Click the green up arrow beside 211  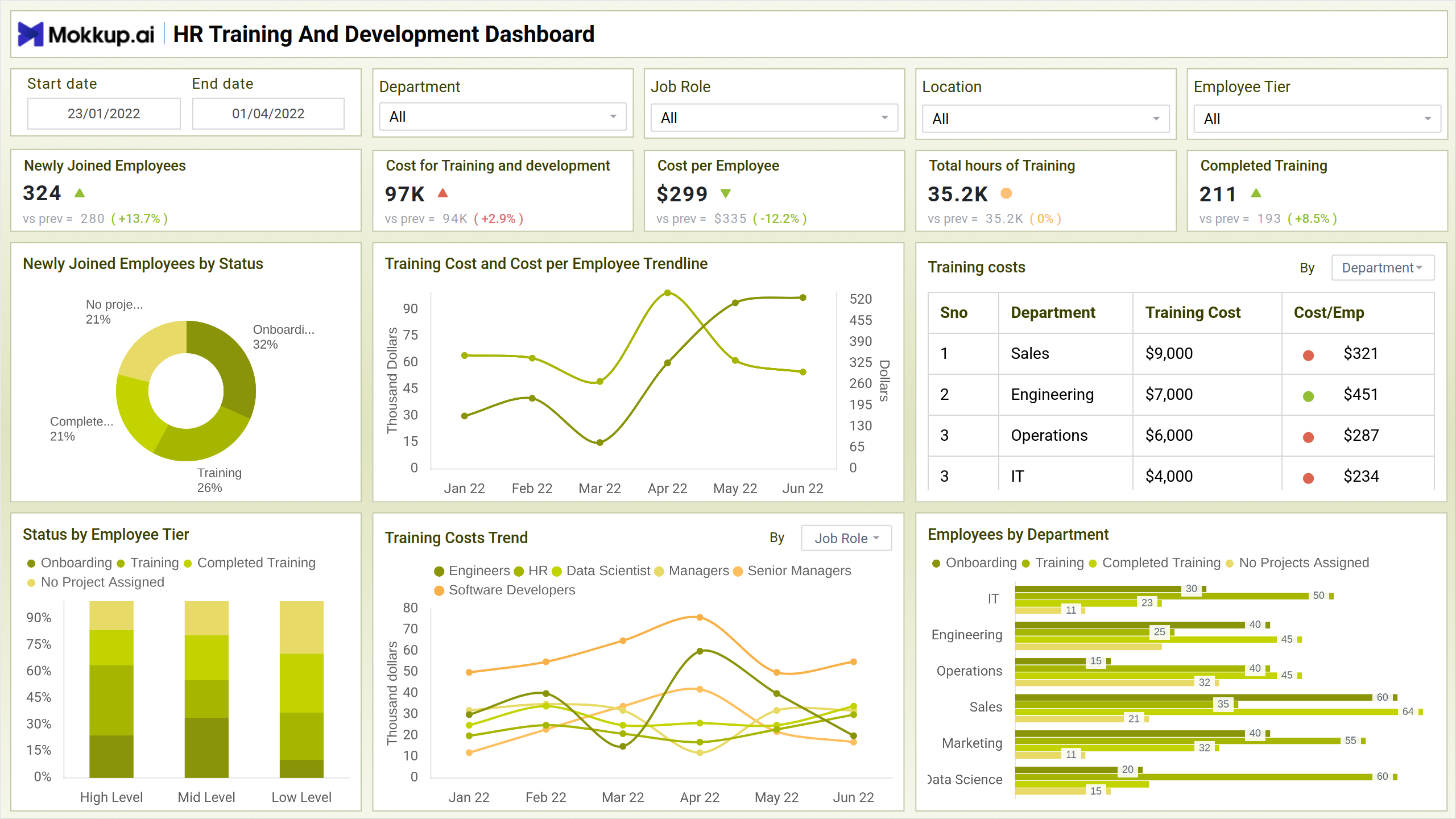(1256, 193)
